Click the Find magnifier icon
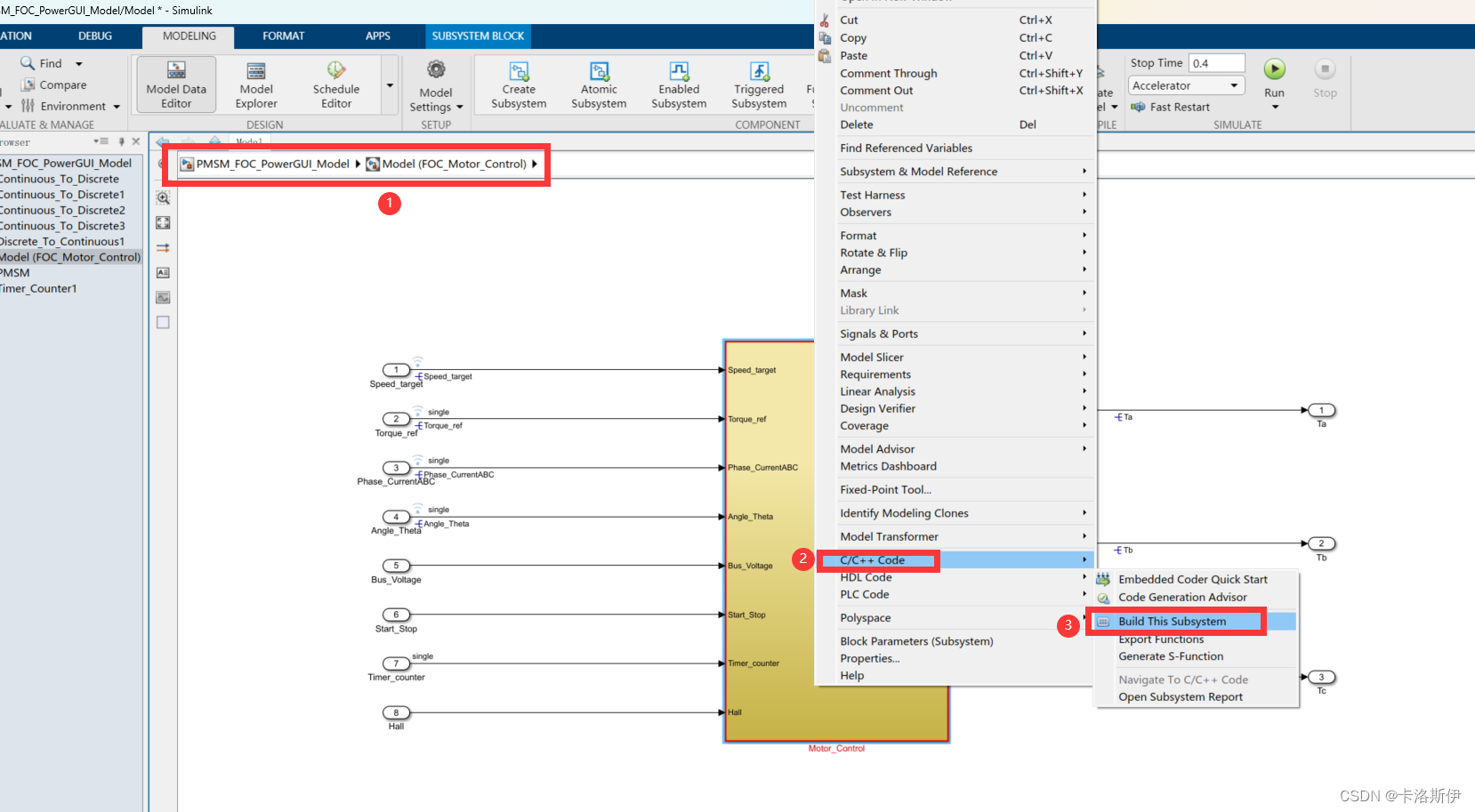Viewport: 1475px width, 812px height. tap(28, 63)
